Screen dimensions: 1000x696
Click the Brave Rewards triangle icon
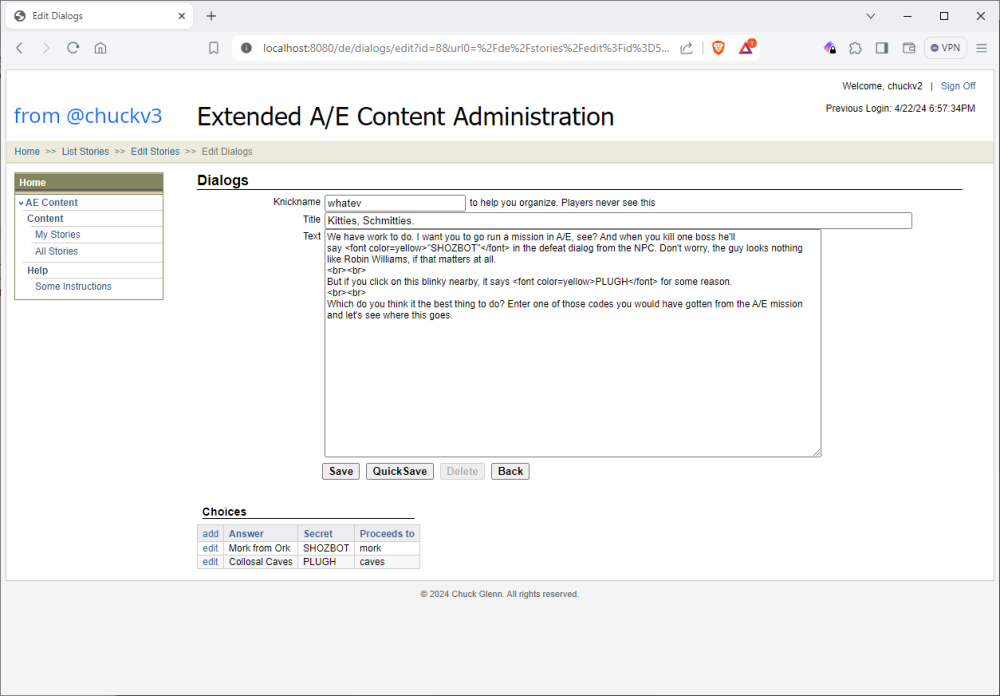pyautogui.click(x=746, y=48)
